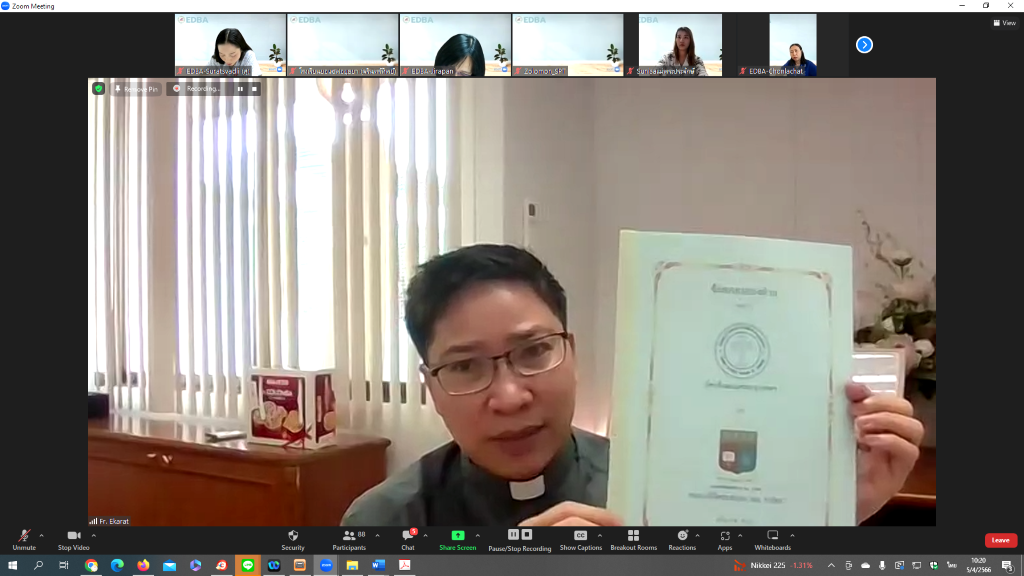Select the EDBA-Jirapan participant thumbnail
1024x576 pixels.
point(455,45)
